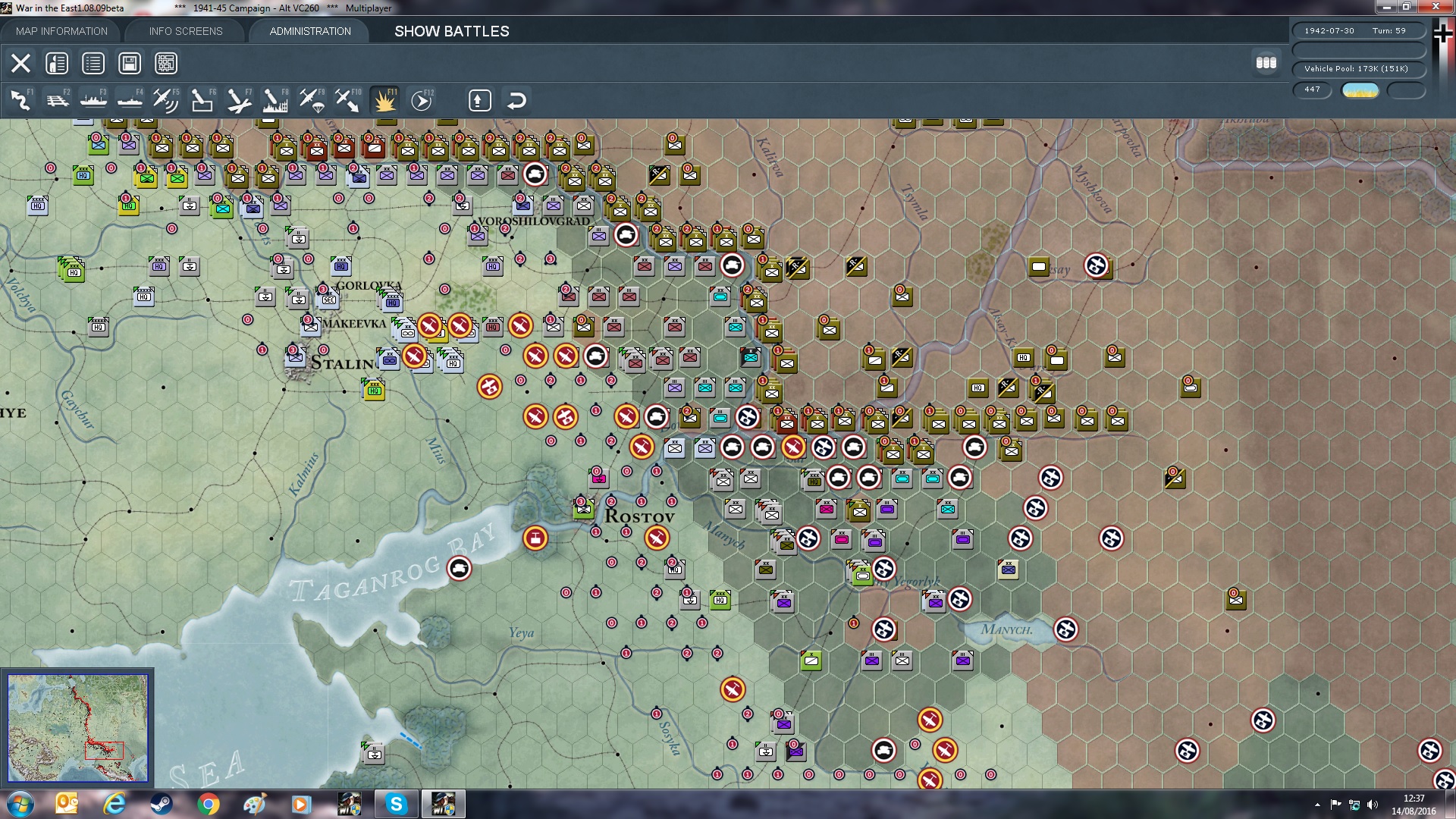Toggle the F12 automated movement mode
This screenshot has height=819, width=1456.
pos(422,99)
